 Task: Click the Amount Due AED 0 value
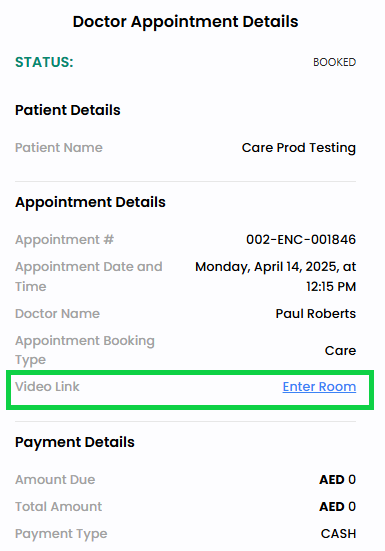tap(338, 480)
